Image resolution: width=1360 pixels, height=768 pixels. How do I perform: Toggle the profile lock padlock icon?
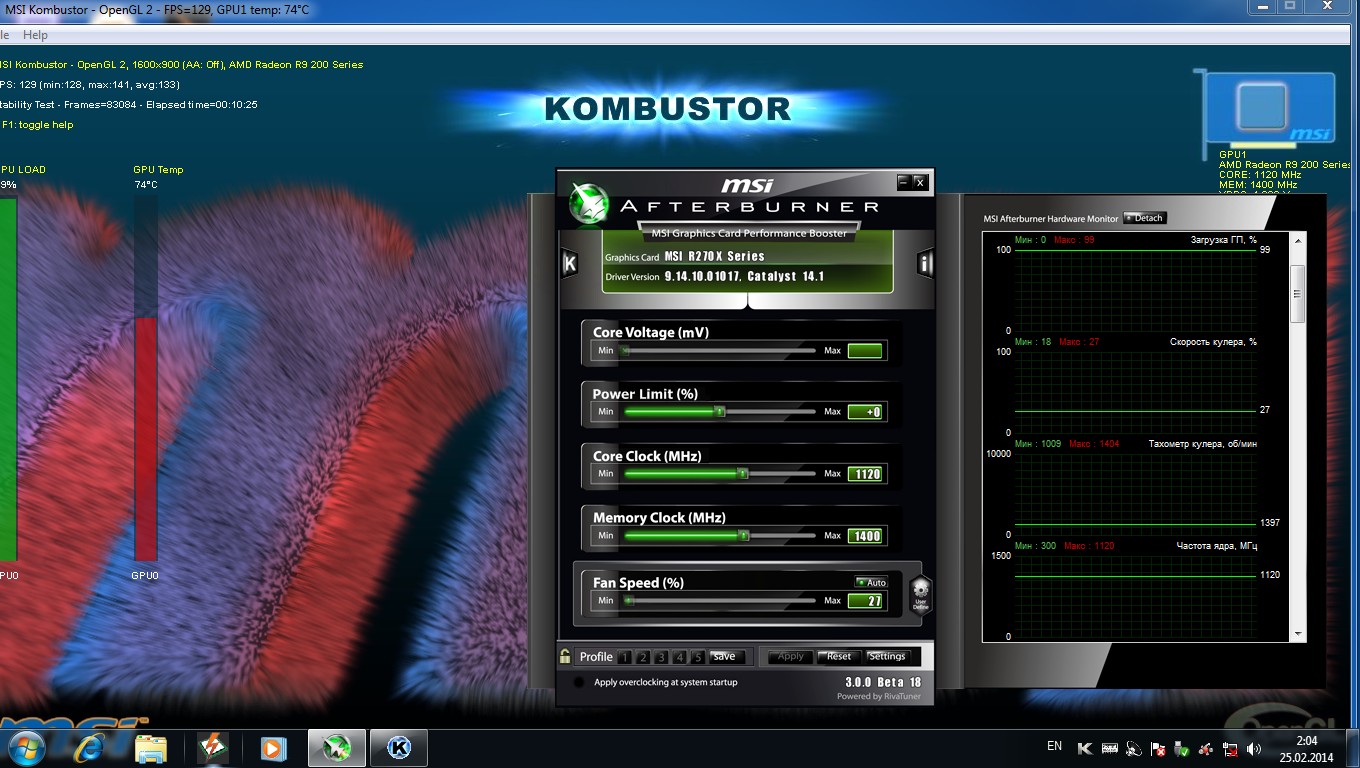click(566, 656)
